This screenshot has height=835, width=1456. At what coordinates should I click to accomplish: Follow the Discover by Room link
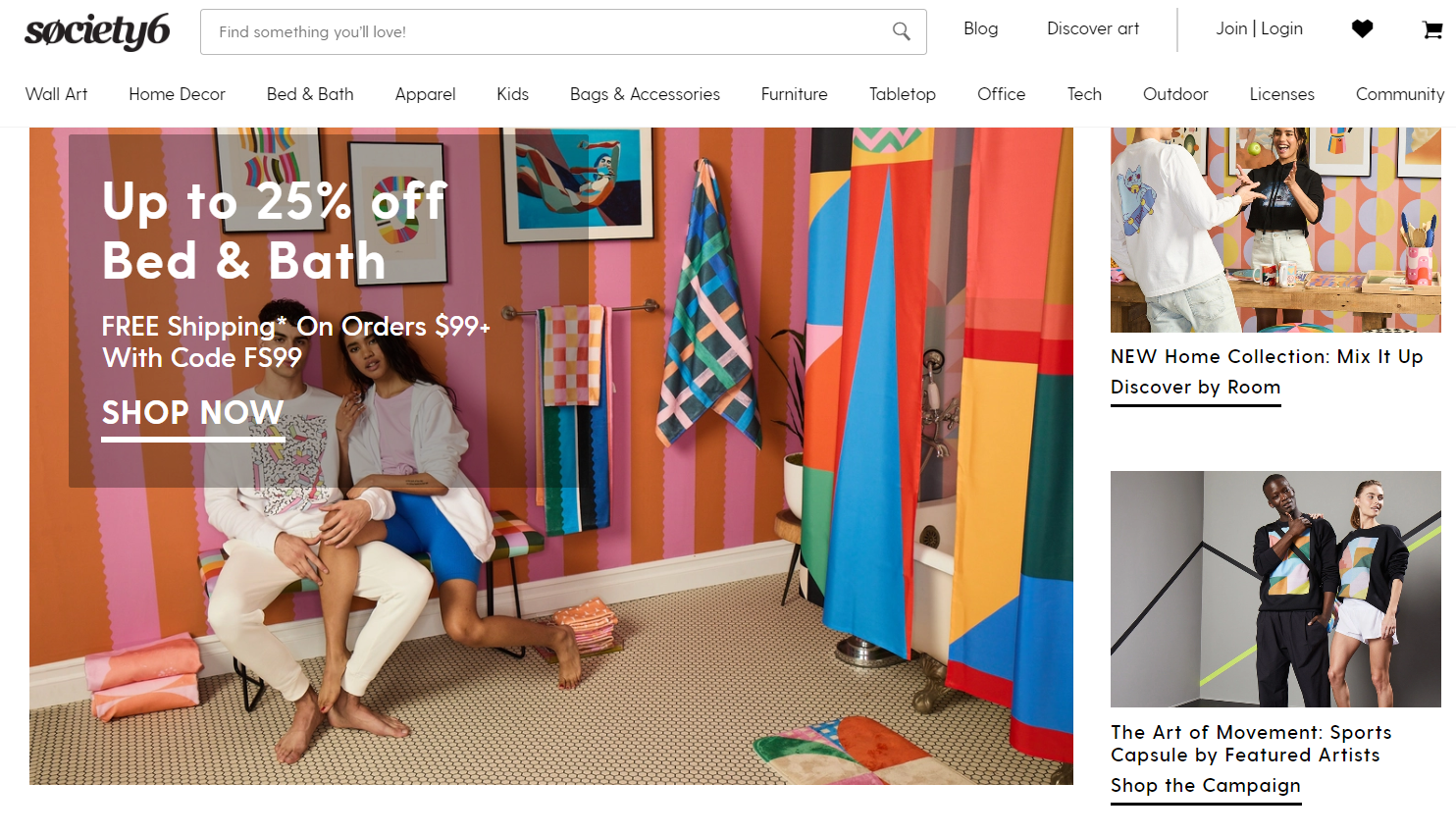click(x=1195, y=387)
